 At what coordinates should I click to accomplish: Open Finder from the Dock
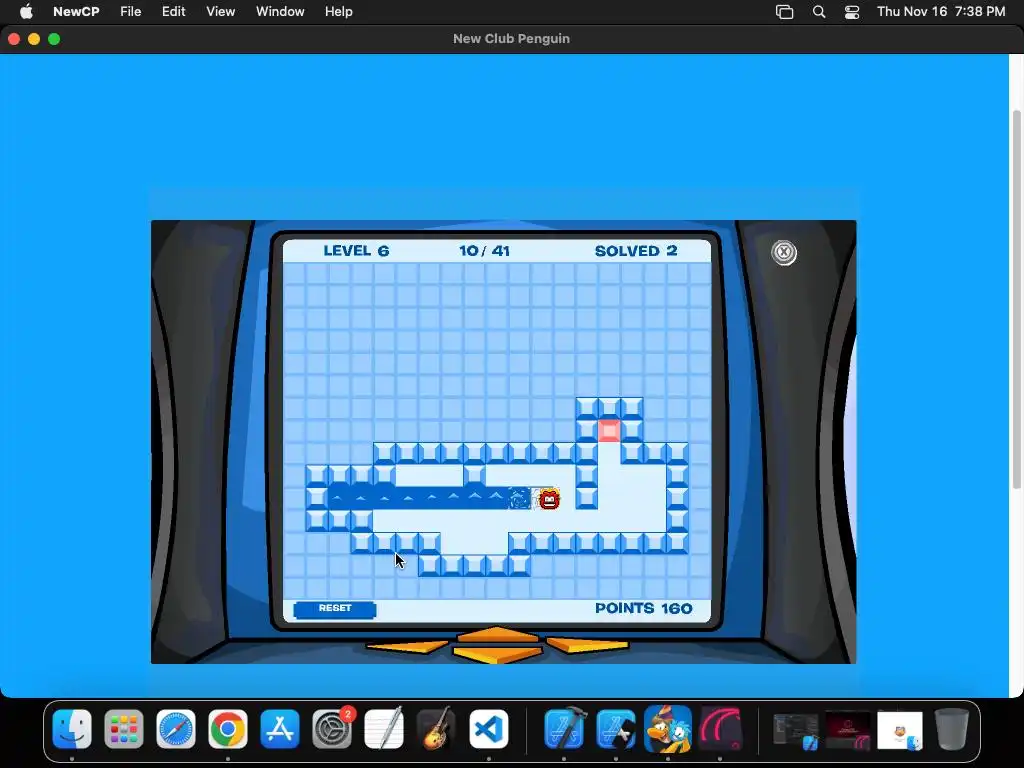click(72, 729)
